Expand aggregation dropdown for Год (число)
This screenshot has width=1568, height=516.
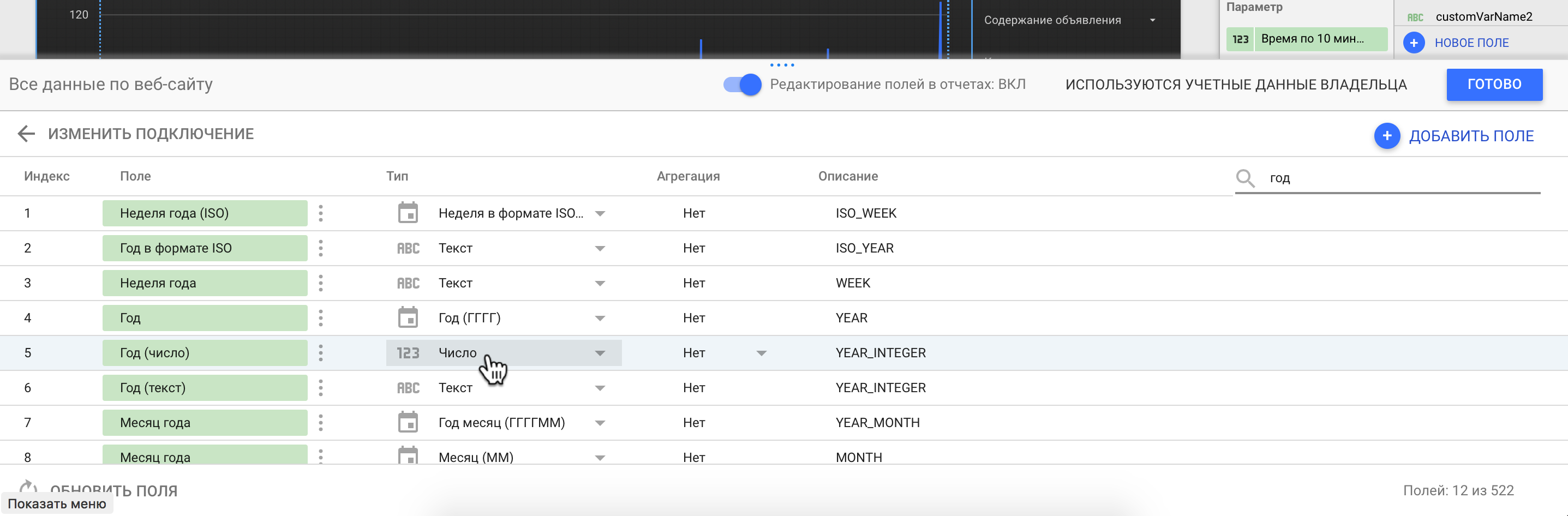[761, 353]
